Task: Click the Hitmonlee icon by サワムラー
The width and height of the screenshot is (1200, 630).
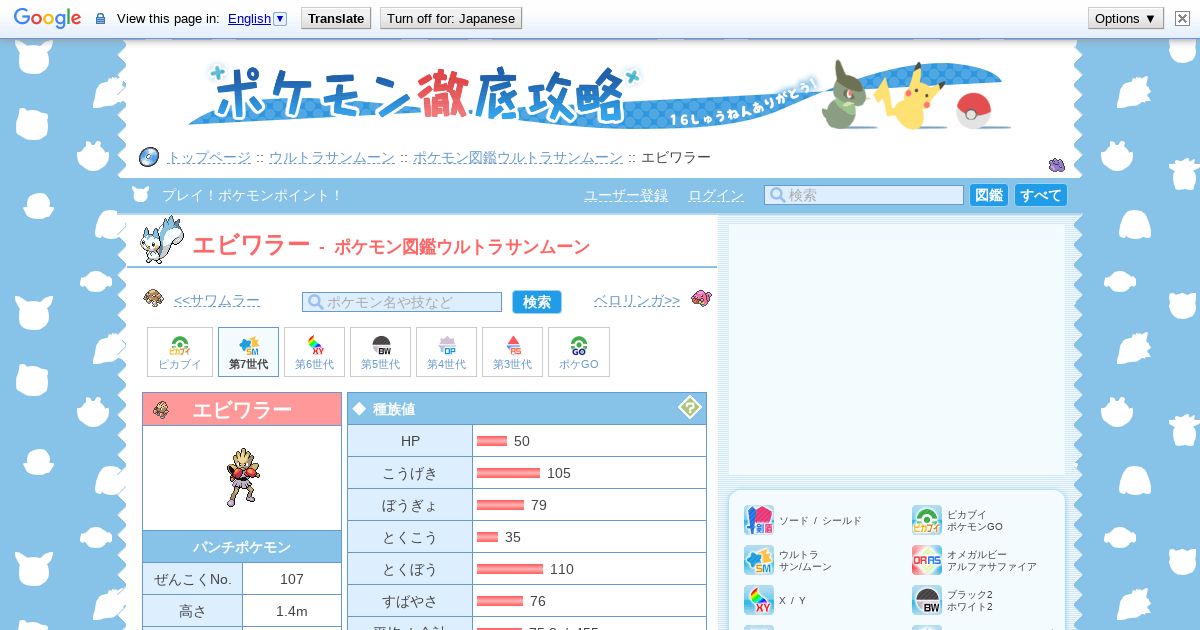Action: tap(153, 298)
